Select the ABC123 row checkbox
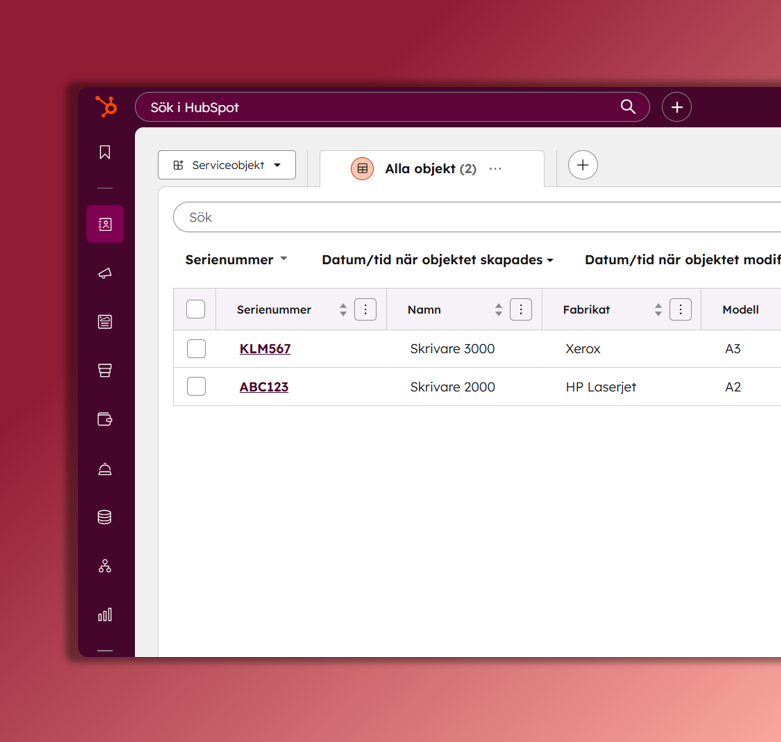Viewport: 781px width, 742px height. click(x=196, y=386)
